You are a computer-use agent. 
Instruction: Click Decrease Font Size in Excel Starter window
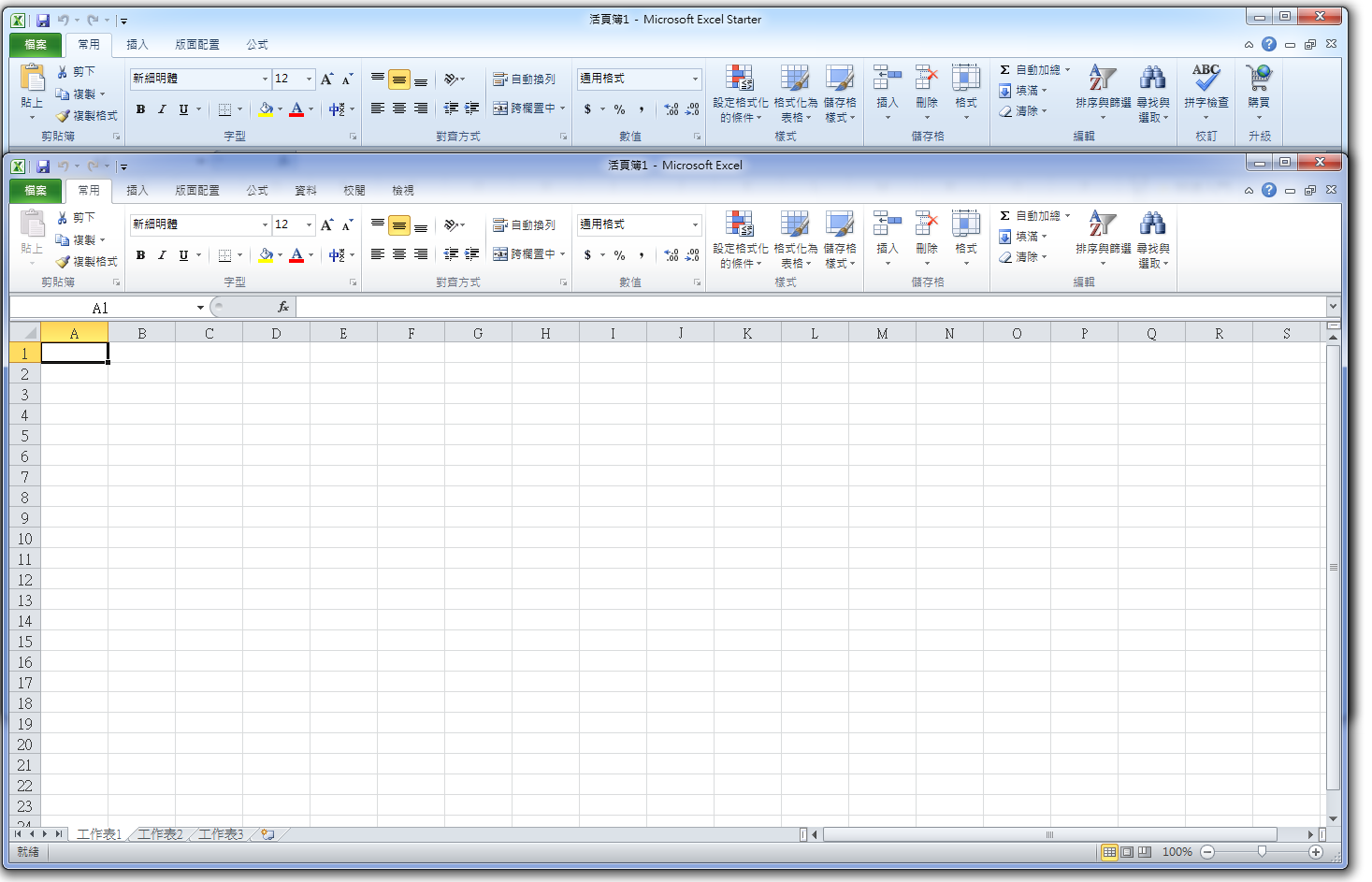tap(347, 80)
